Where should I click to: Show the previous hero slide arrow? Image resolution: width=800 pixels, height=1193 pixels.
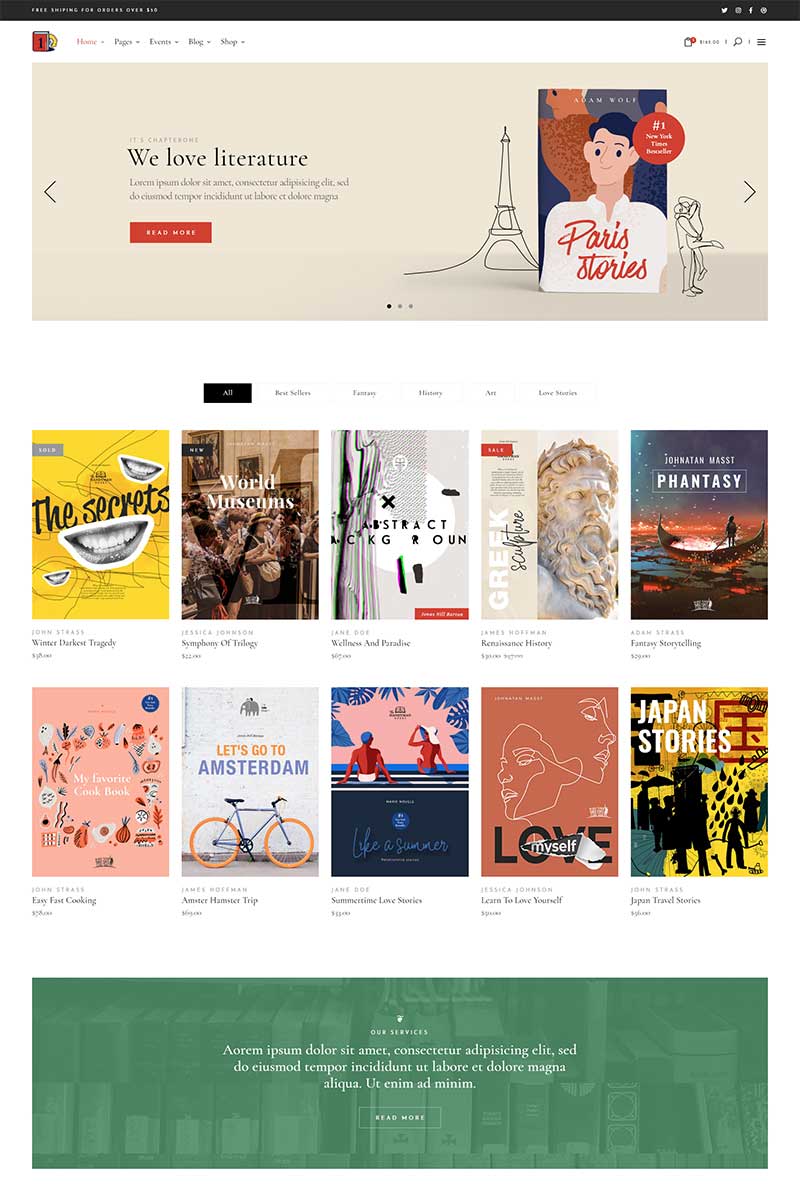50,192
